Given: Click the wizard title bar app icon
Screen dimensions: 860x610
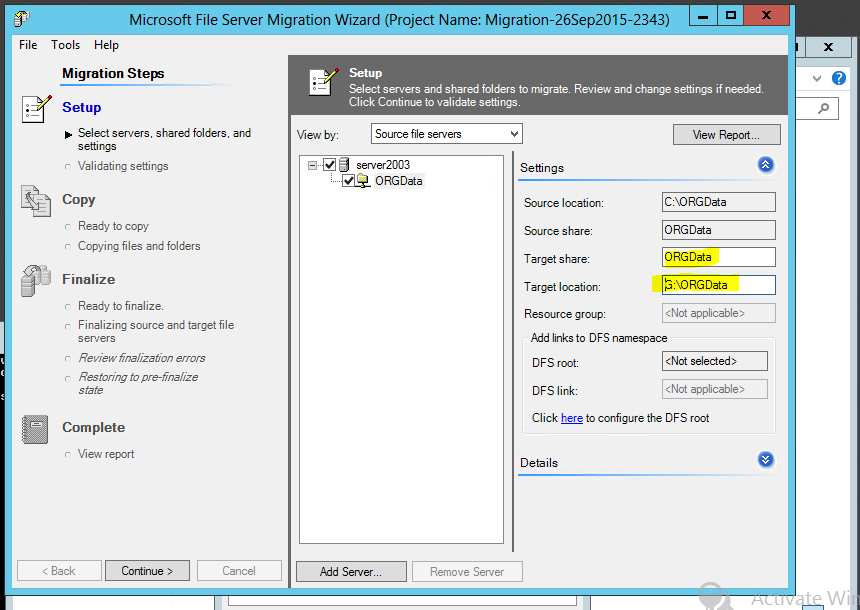Looking at the screenshot, I should click(x=22, y=19).
